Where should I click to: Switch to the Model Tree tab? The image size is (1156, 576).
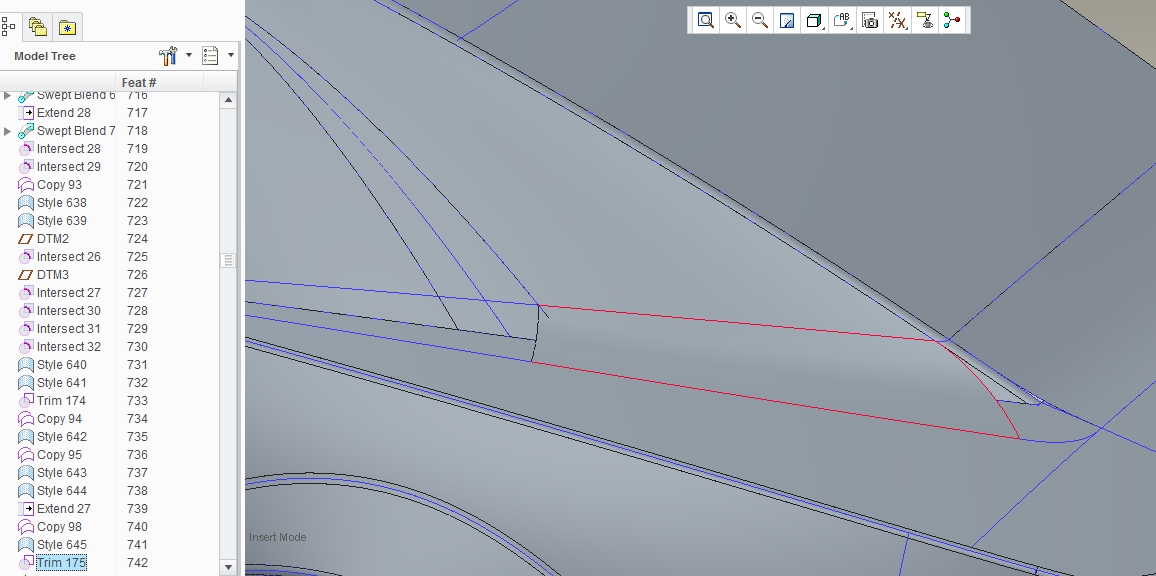tap(9, 27)
